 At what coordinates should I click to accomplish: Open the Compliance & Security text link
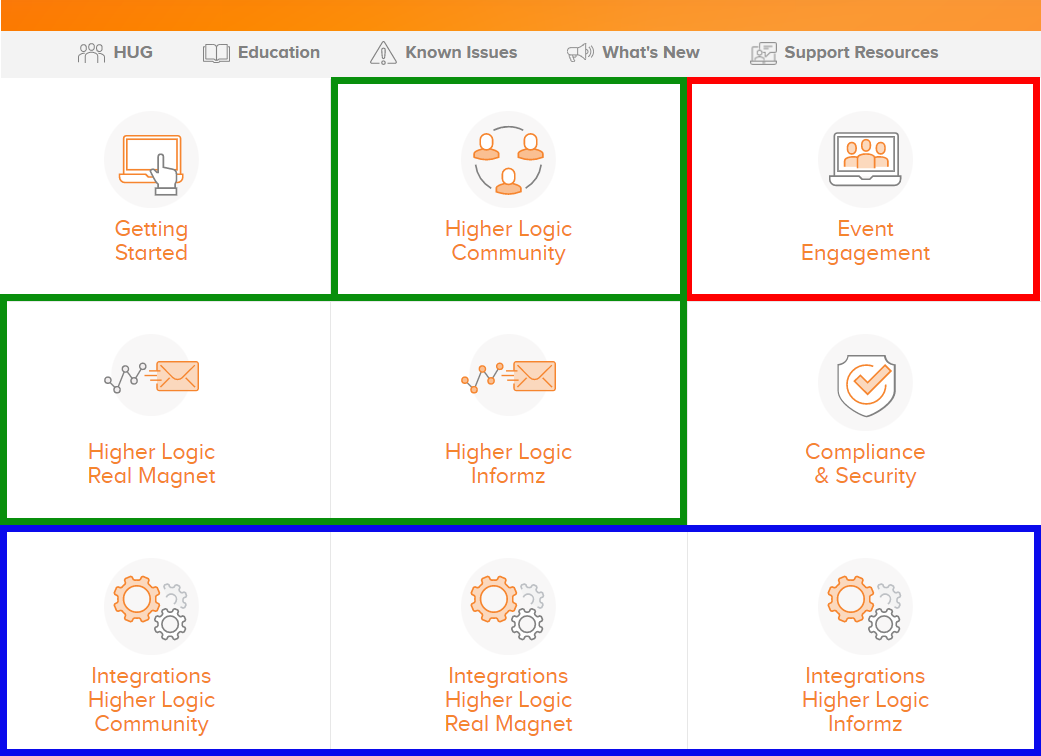[865, 463]
